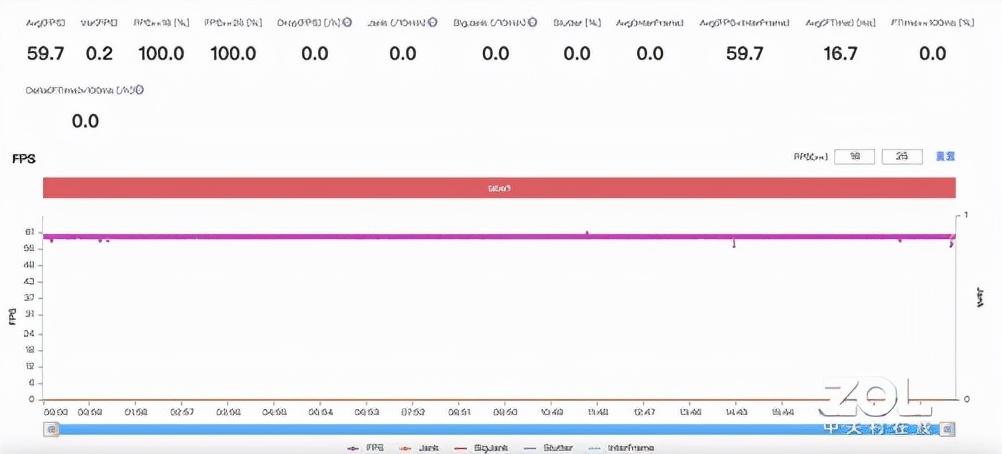Toggle the FPS series in the chart legend
The width and height of the screenshot is (1002, 454).
(366, 448)
